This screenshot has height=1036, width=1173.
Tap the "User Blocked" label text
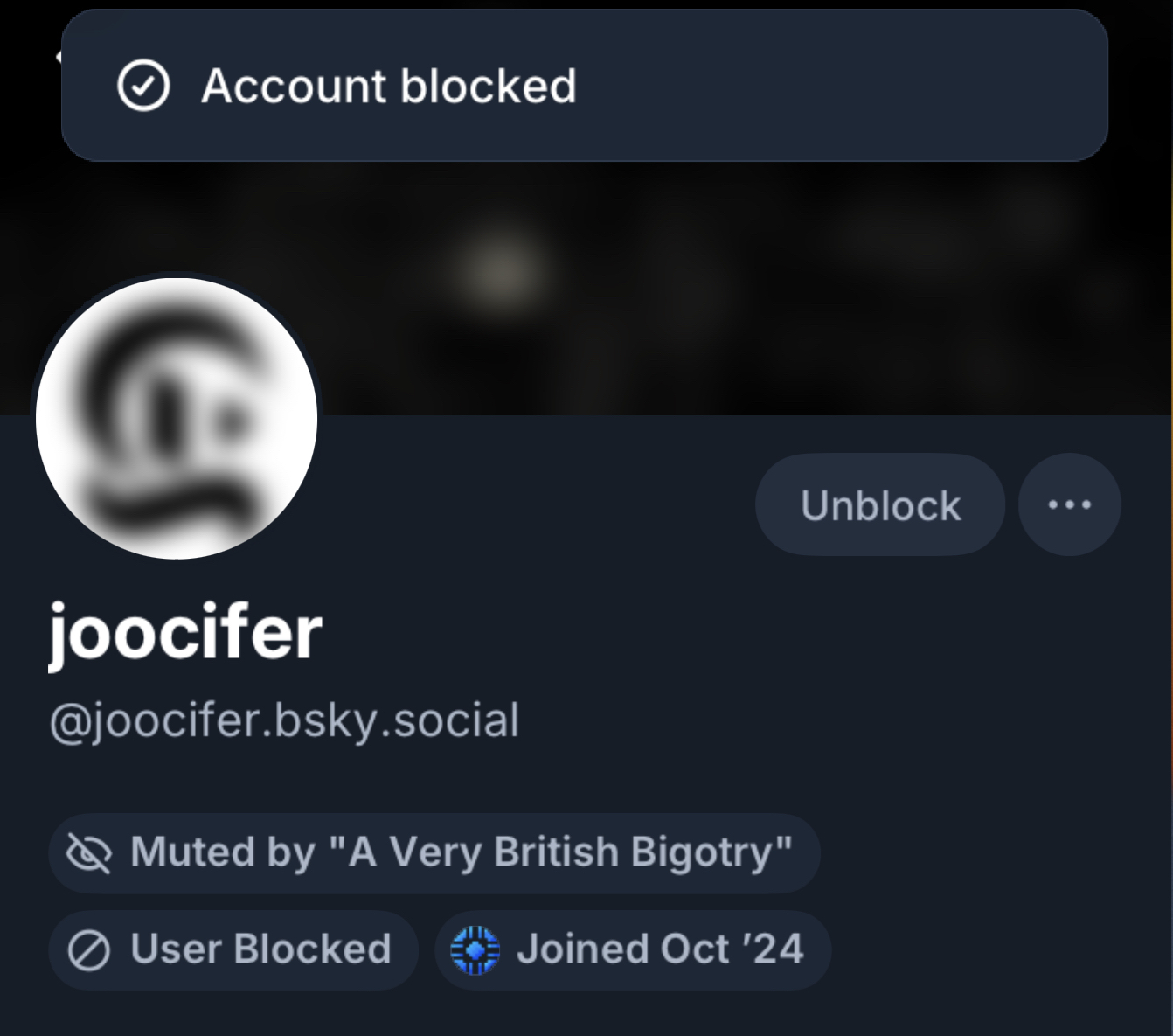click(260, 949)
